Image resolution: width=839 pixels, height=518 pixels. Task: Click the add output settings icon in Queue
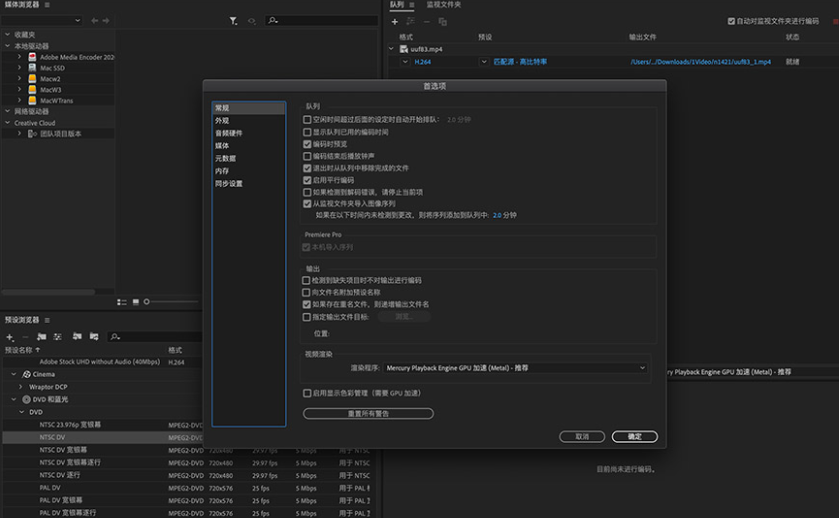[410, 21]
